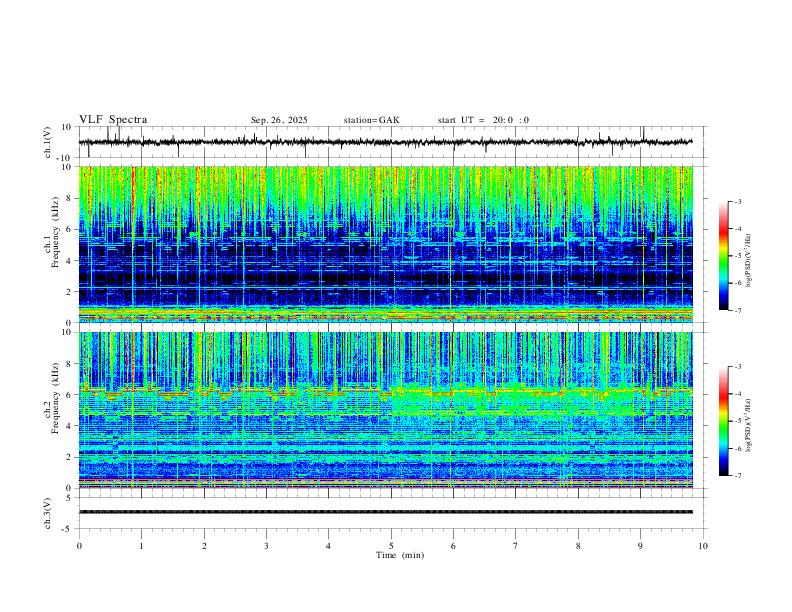Click the time axis tick label '4'

tap(328, 546)
